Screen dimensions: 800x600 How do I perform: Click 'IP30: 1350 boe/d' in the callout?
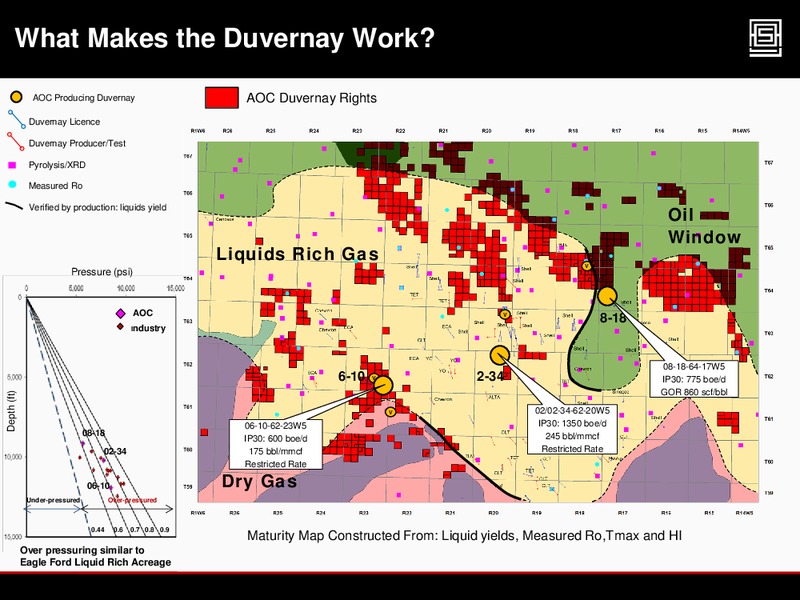coord(572,423)
